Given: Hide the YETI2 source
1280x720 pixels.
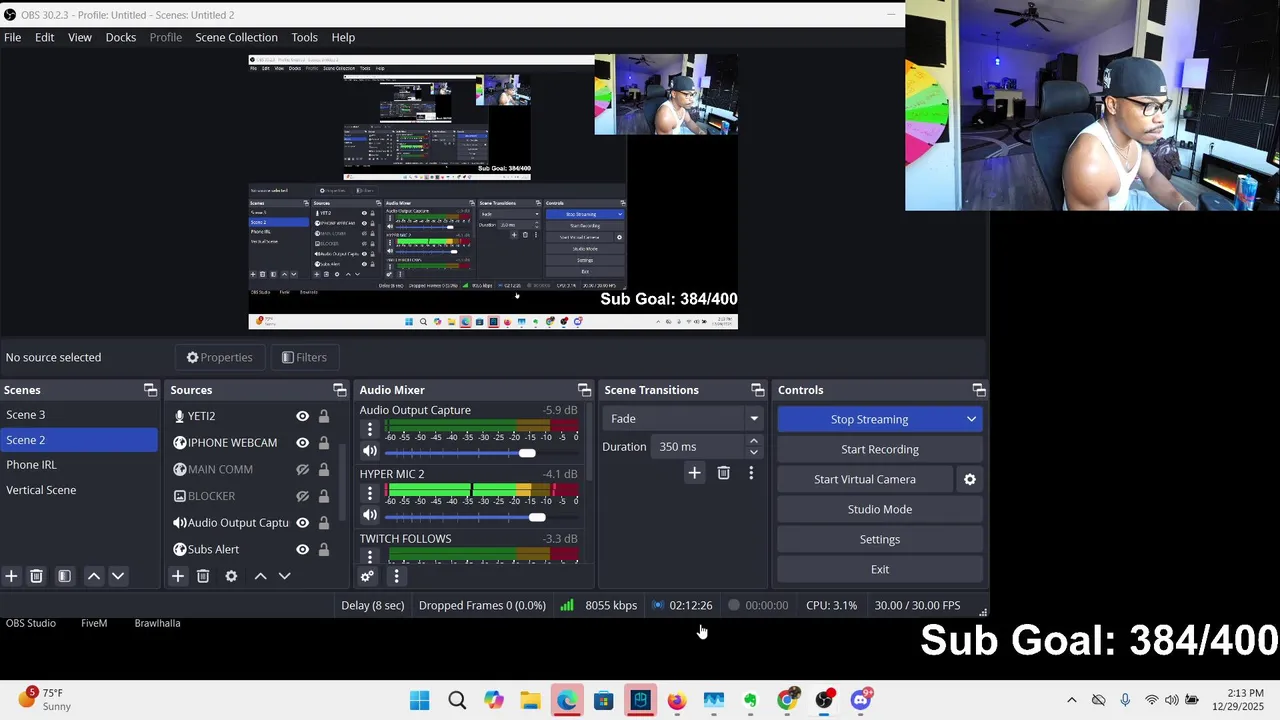Looking at the screenshot, I should [302, 416].
